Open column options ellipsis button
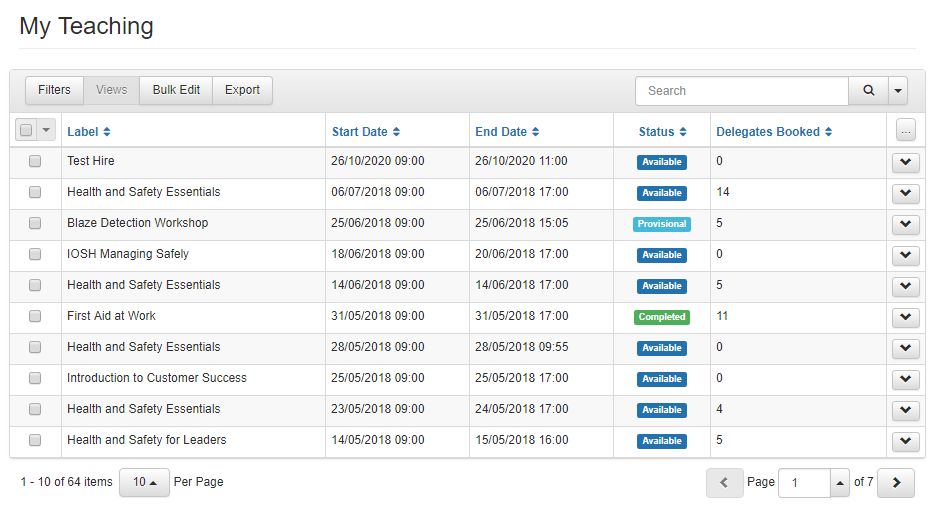Image resolution: width=937 pixels, height=509 pixels. [905, 131]
